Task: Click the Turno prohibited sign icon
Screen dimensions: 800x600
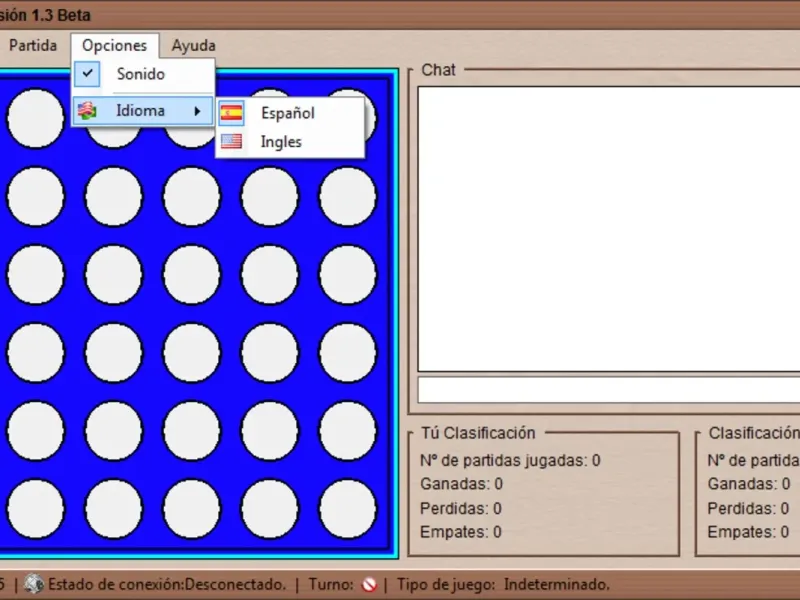Action: click(369, 584)
